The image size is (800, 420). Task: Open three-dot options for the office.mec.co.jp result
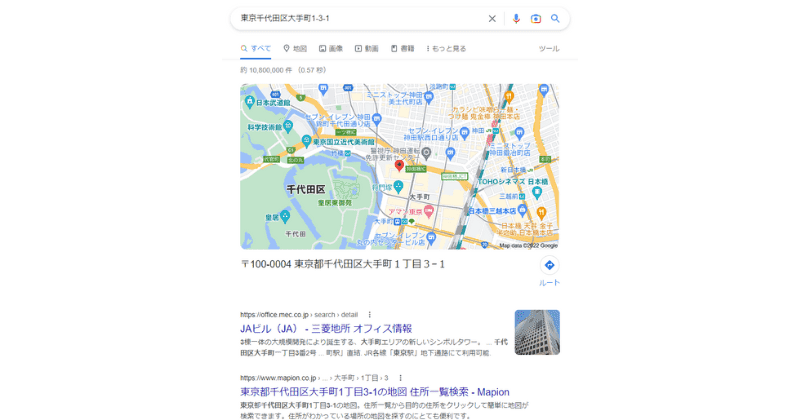pos(369,315)
